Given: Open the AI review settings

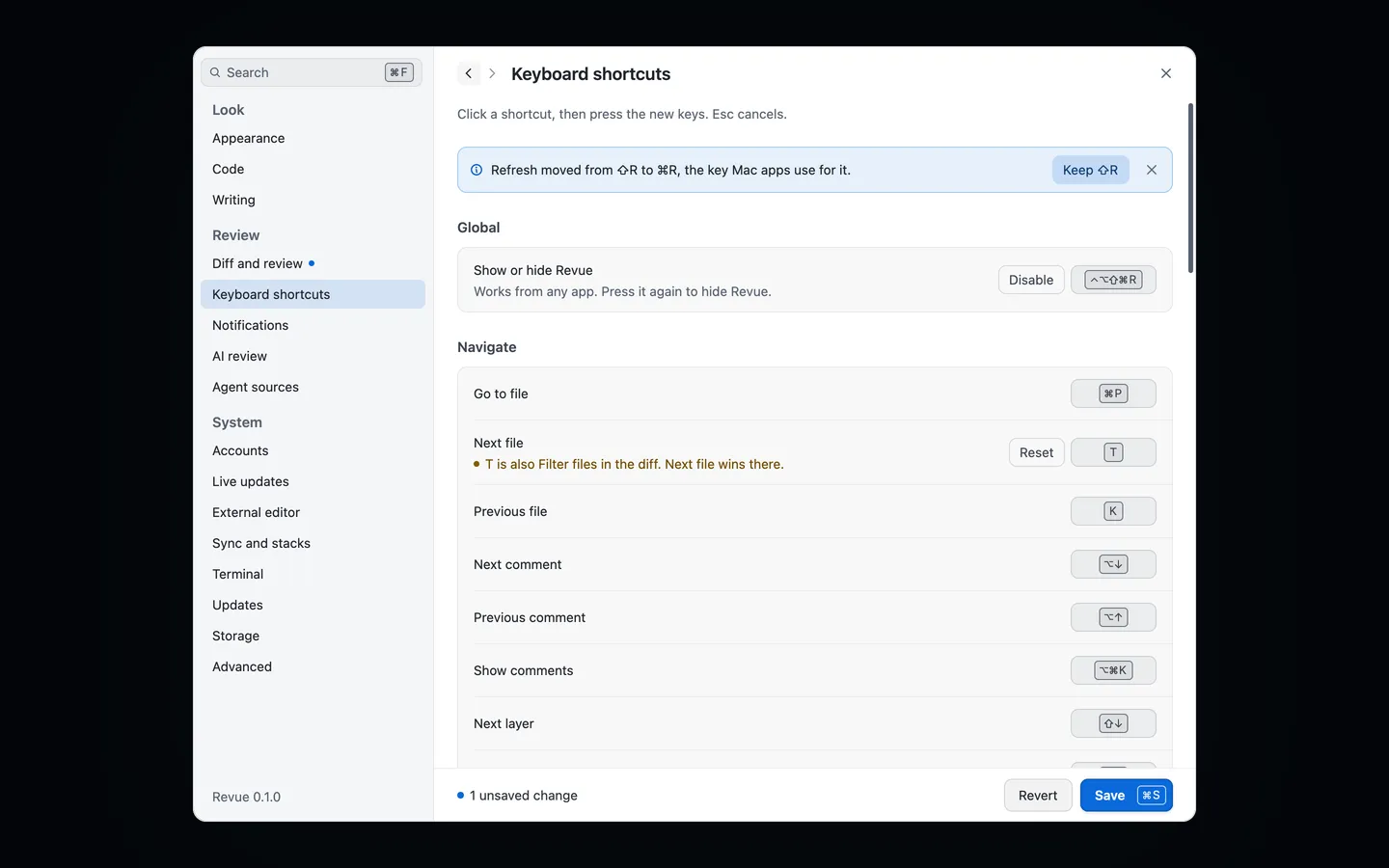Looking at the screenshot, I should click(313, 356).
